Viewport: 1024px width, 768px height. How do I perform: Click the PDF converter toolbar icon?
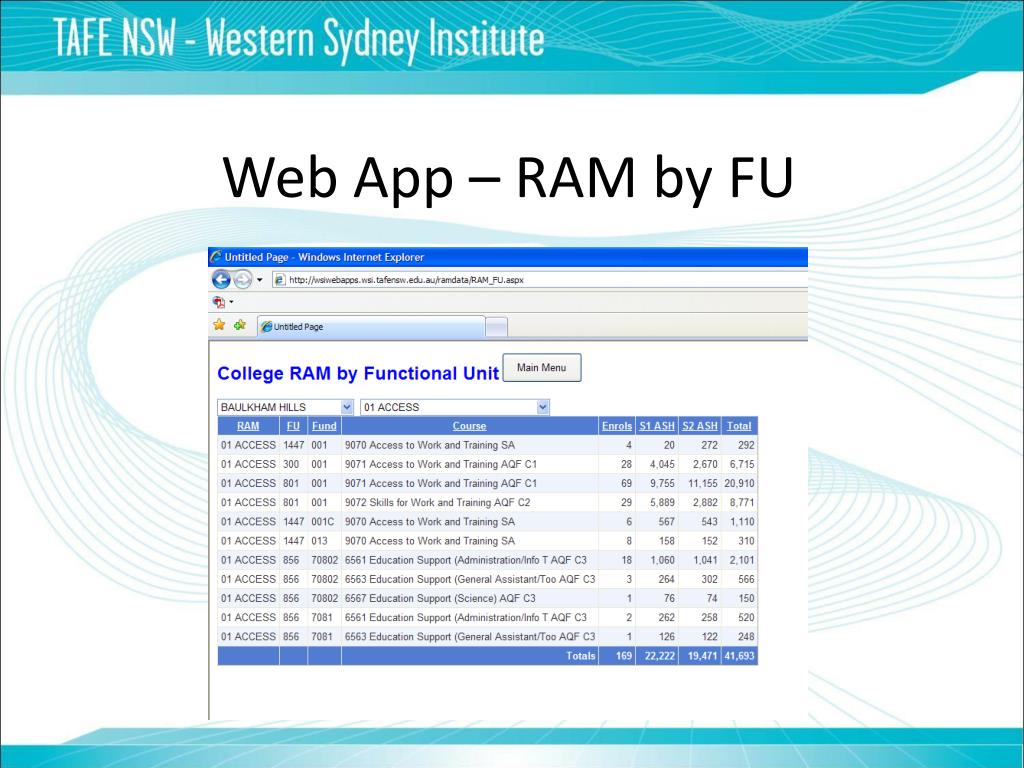[219, 302]
